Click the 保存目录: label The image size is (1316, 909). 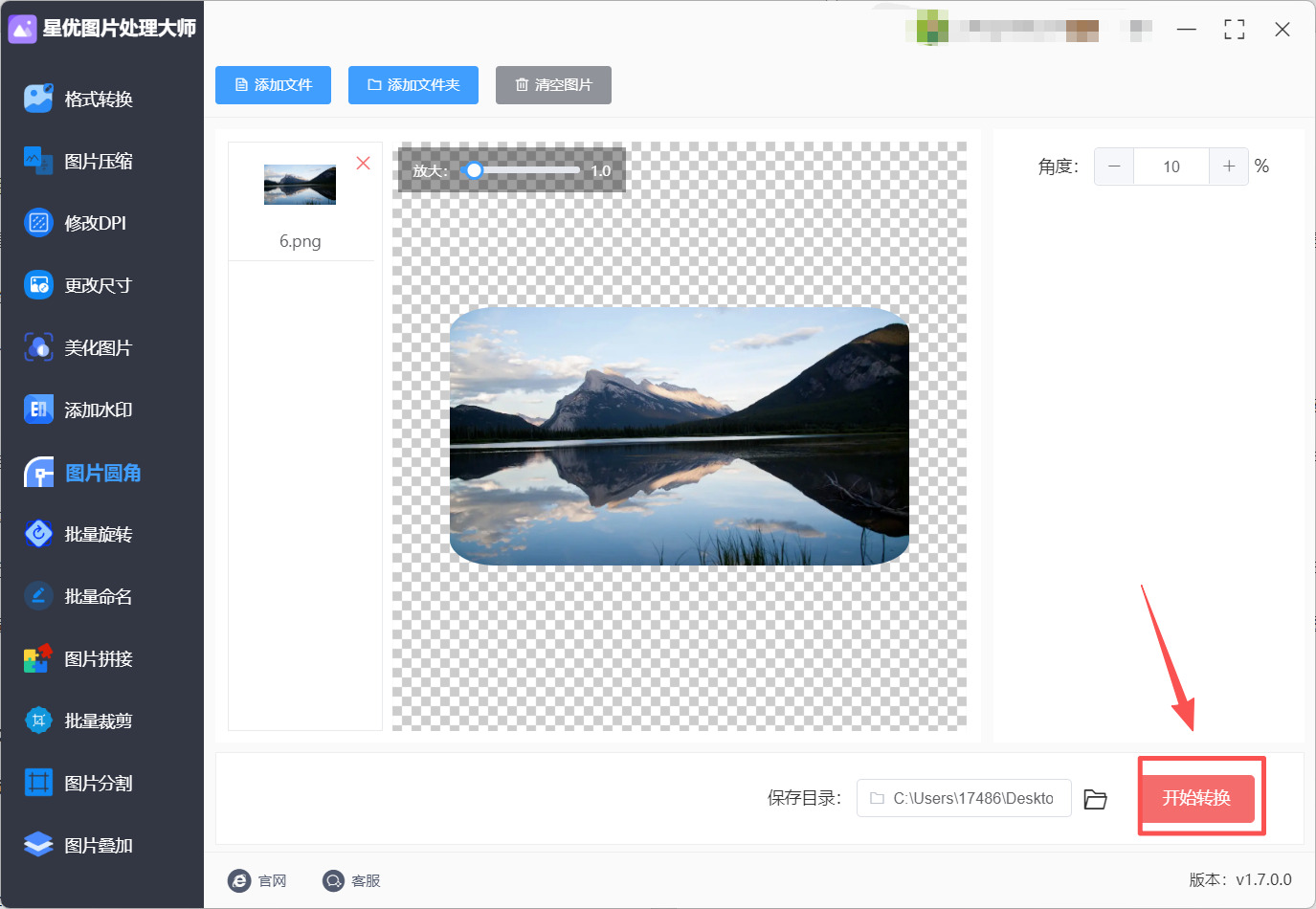point(804,798)
